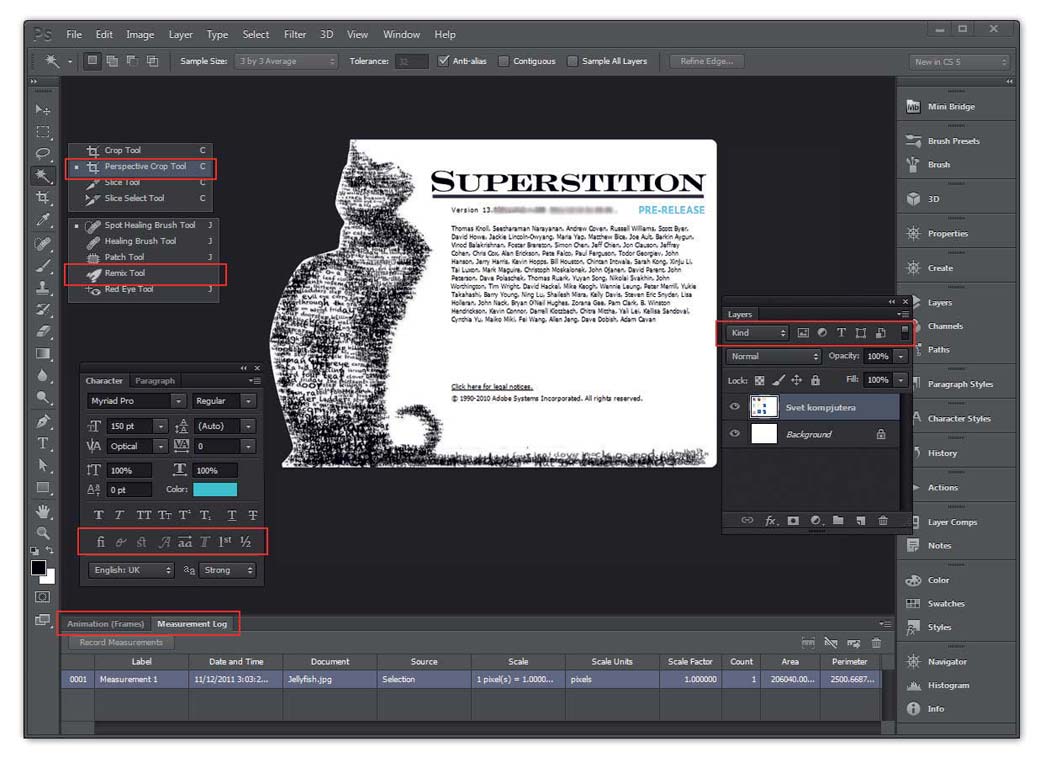Screen dimensions: 1040x757
Task: Delete layer with Layers panel trash icon
Action: tap(883, 521)
